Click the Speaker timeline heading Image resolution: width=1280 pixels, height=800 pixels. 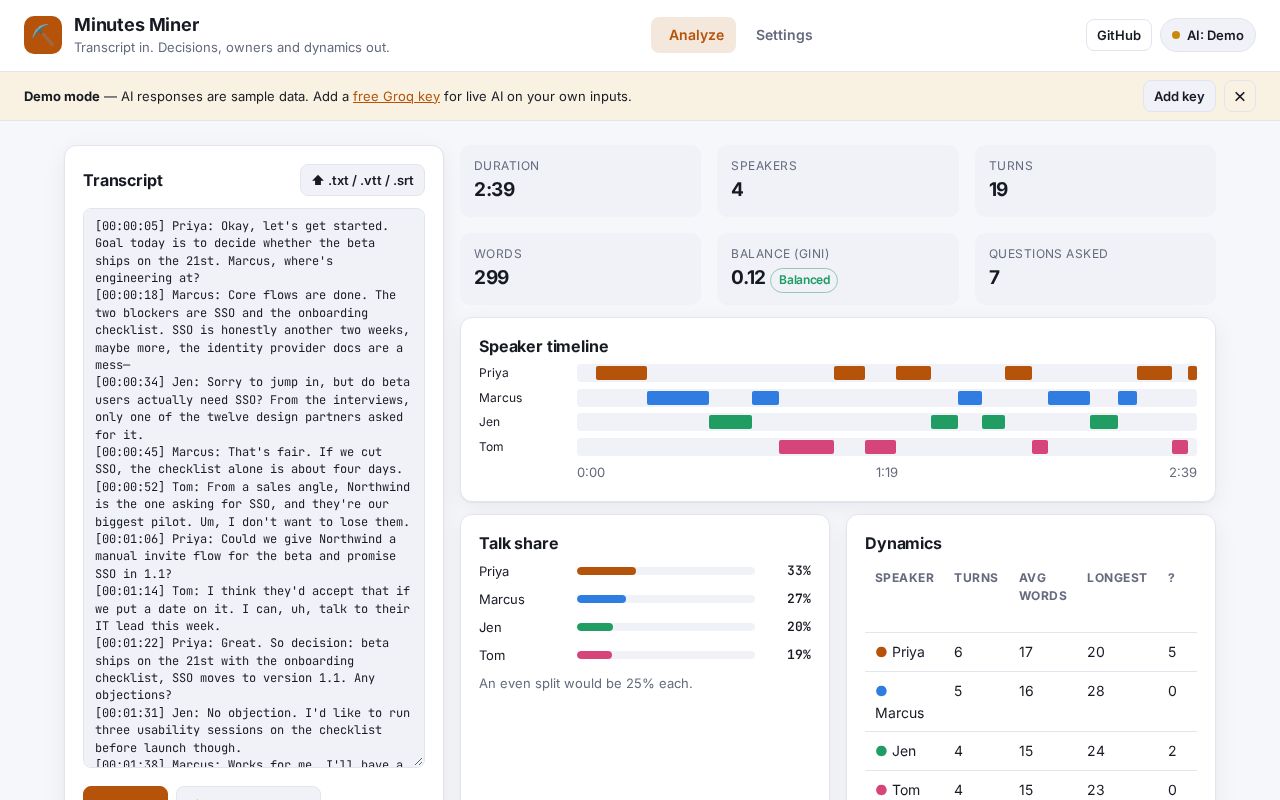pyautogui.click(x=544, y=346)
